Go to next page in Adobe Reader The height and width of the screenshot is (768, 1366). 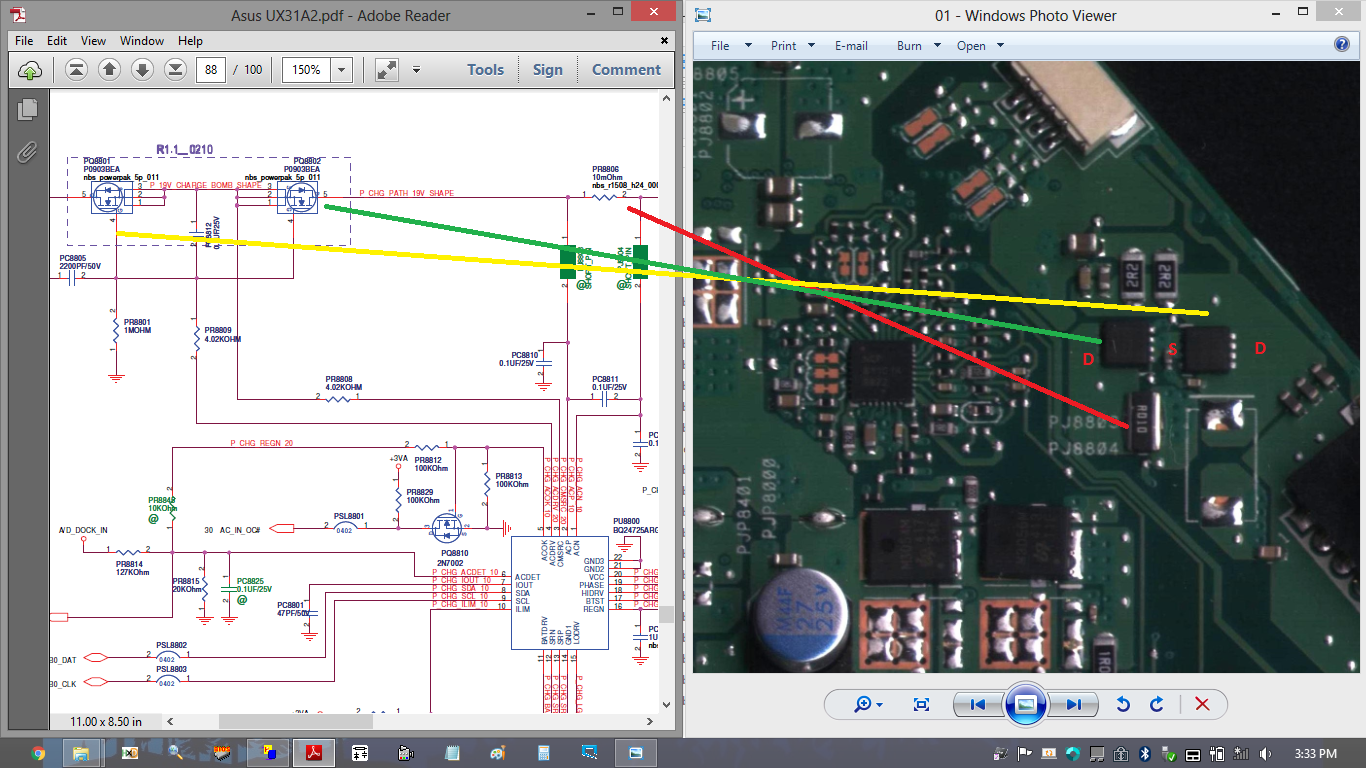coord(143,70)
